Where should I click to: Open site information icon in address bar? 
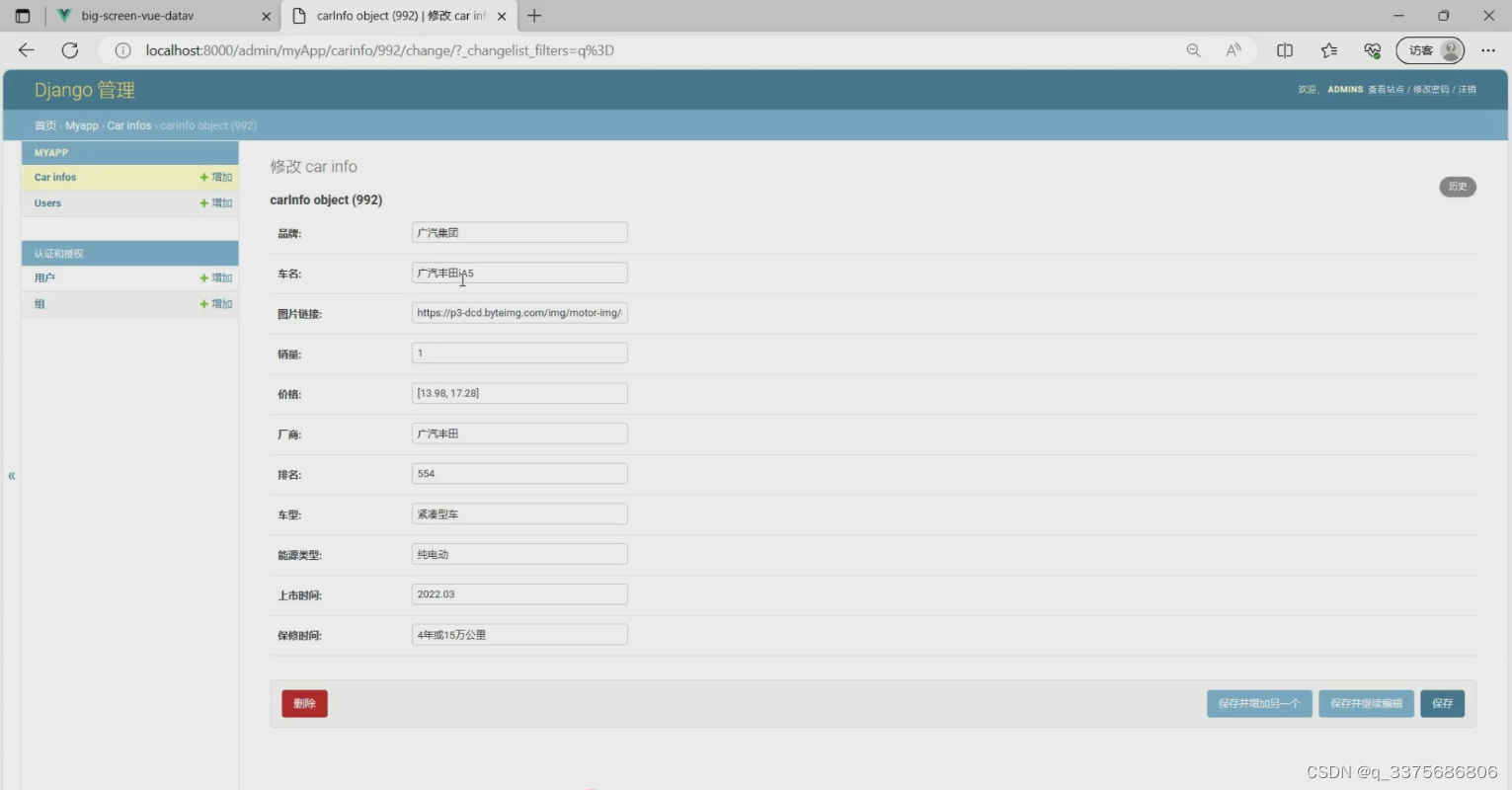[x=123, y=50]
